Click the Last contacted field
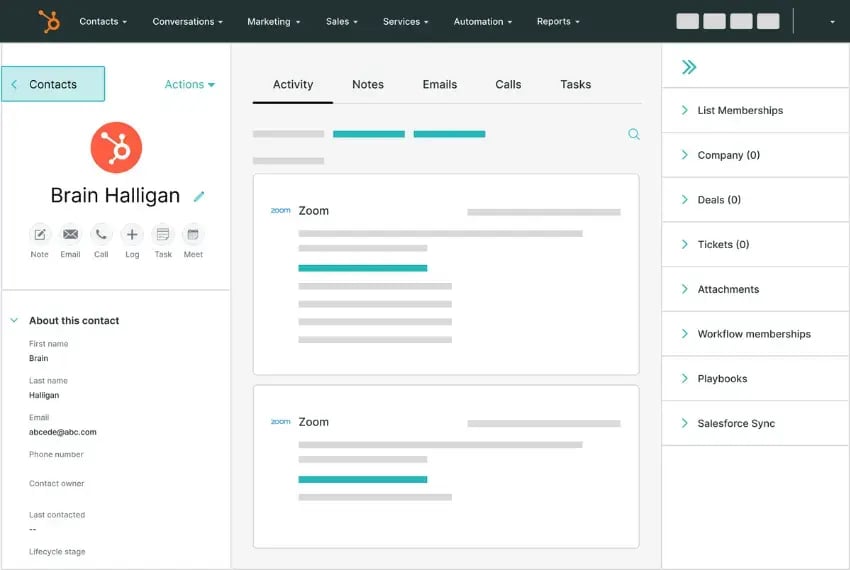The height and width of the screenshot is (570, 850). pos(57,515)
